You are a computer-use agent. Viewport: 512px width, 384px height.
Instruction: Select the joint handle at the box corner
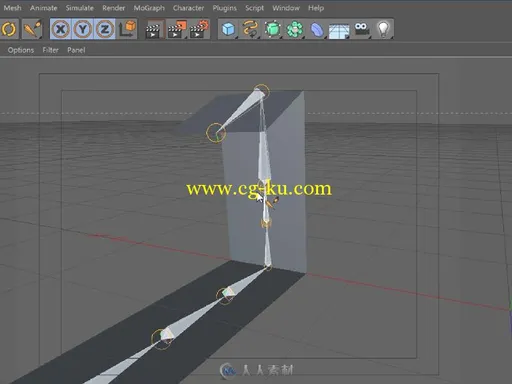[216, 133]
